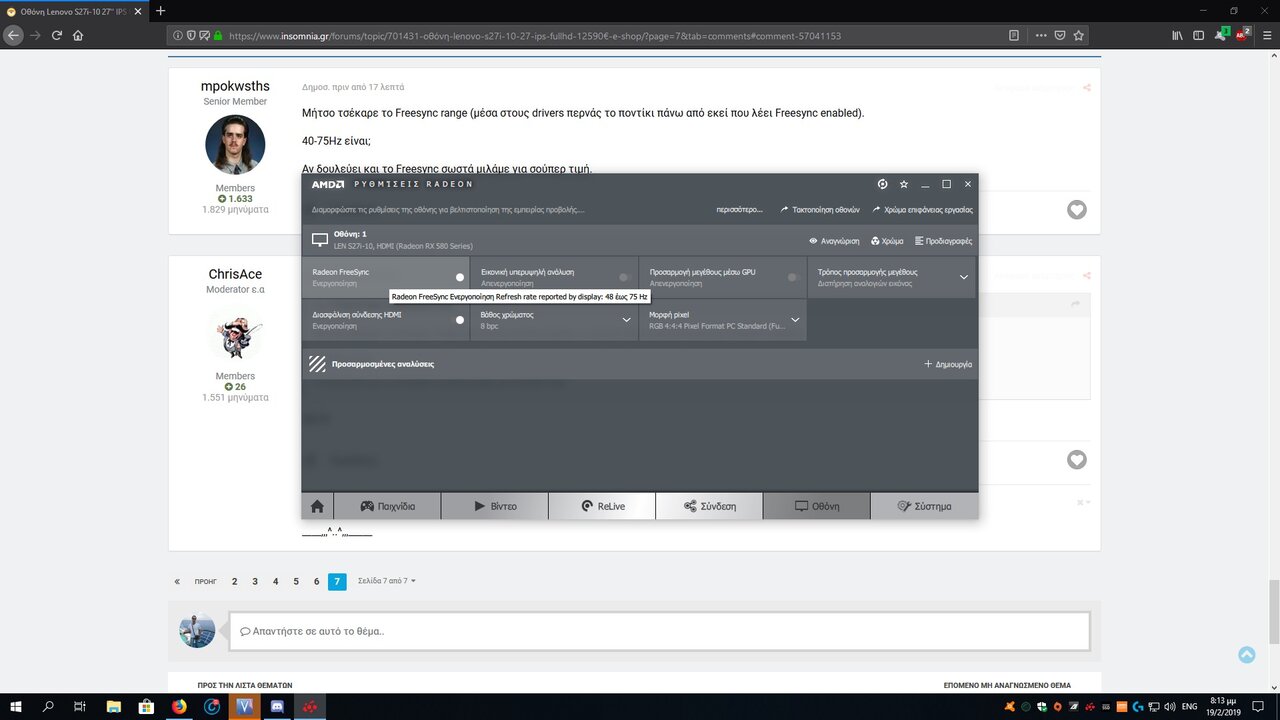
Task: Open the 'Σελίδα 7 από 7' page dropdown
Action: pyautogui.click(x=387, y=581)
